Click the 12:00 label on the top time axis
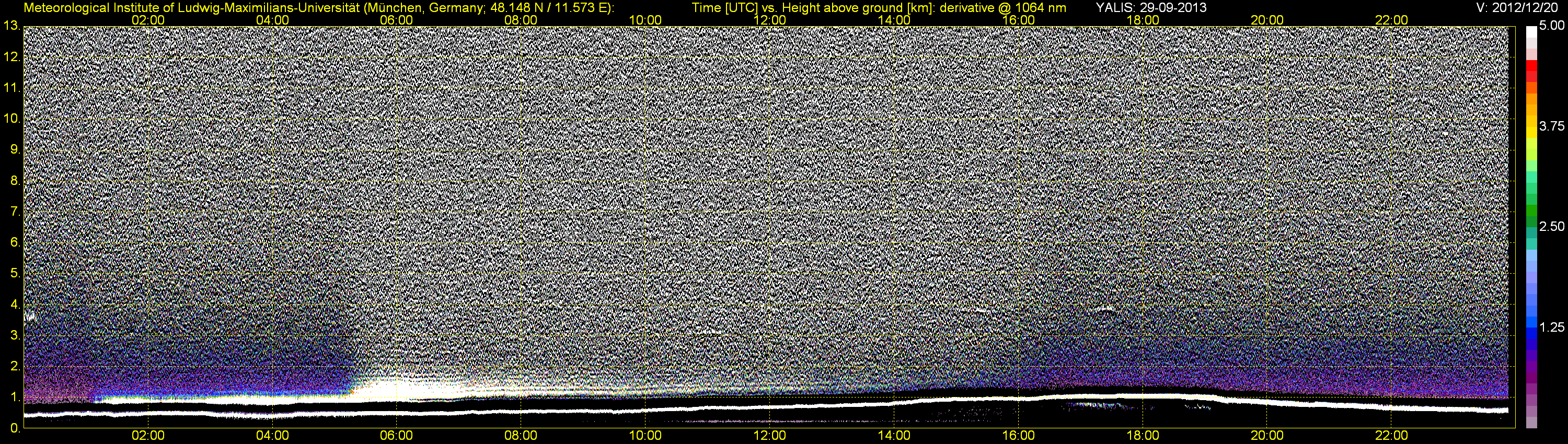Screen dimensions: 1568x444 click(769, 20)
